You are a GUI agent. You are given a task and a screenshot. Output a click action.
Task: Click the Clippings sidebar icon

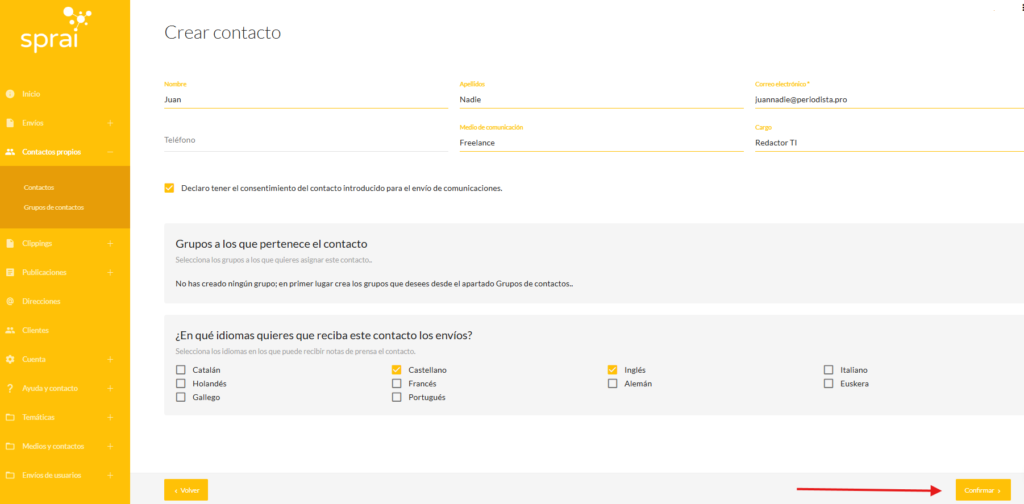click(10, 243)
